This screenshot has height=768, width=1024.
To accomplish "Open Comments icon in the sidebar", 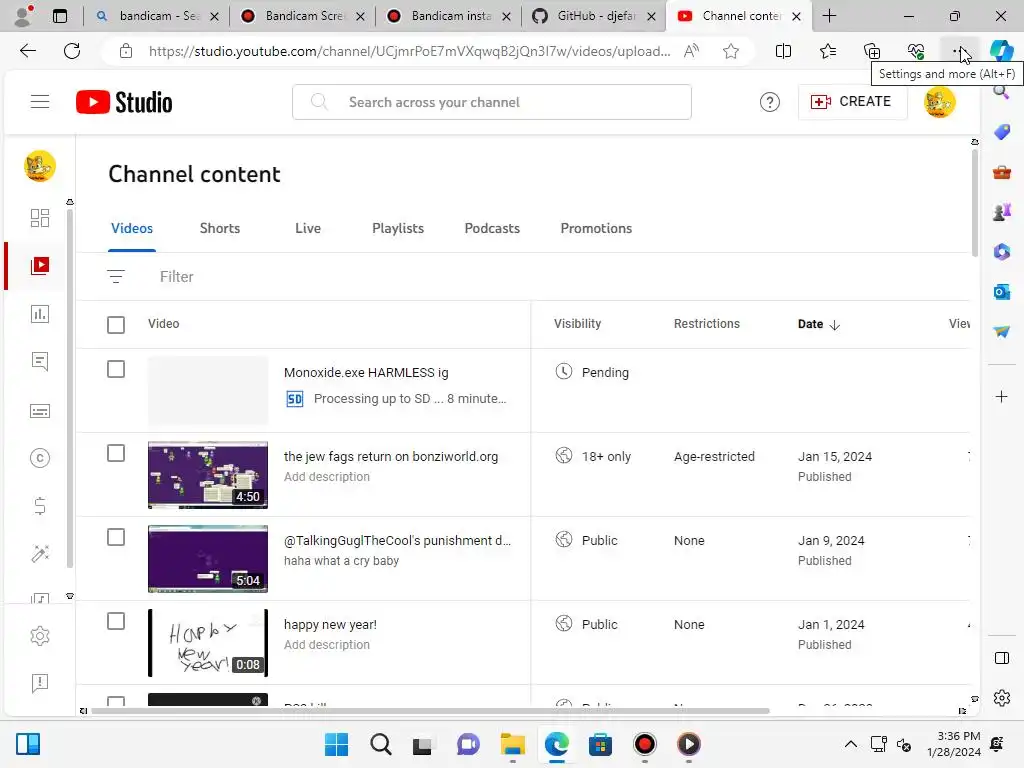I will click(x=40, y=361).
